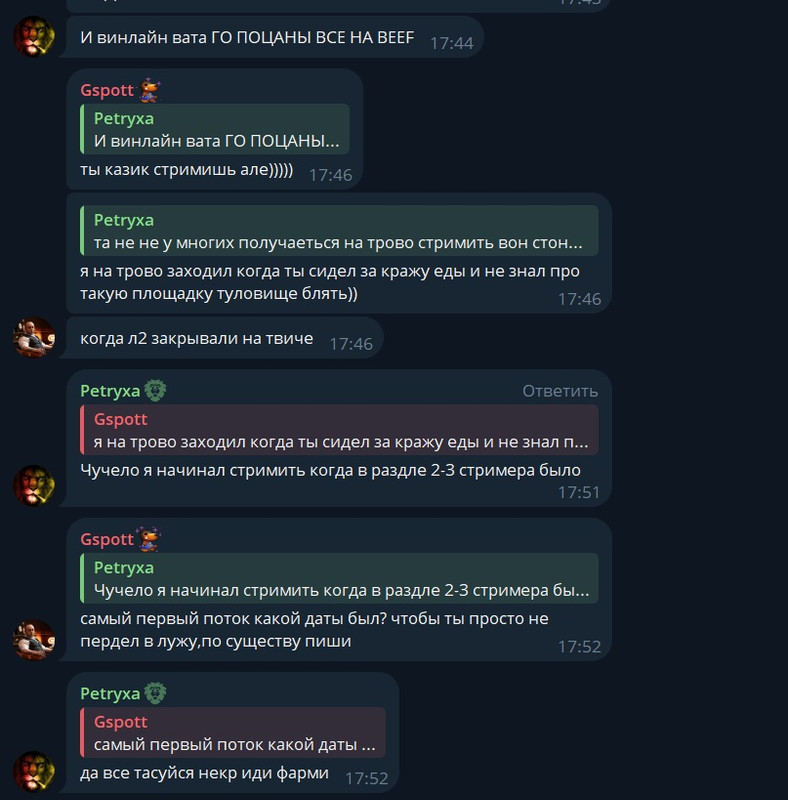Open Petryxa sender name in the 17:51 message
The width and height of the screenshot is (788, 800).
pyautogui.click(x=110, y=391)
